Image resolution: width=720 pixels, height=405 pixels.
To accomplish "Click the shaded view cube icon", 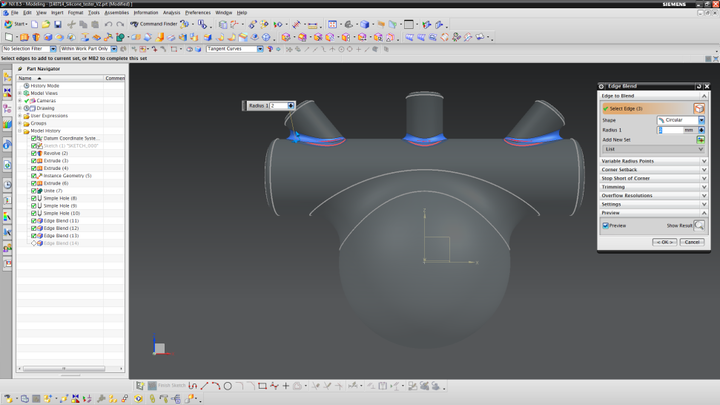I will tap(365, 24).
